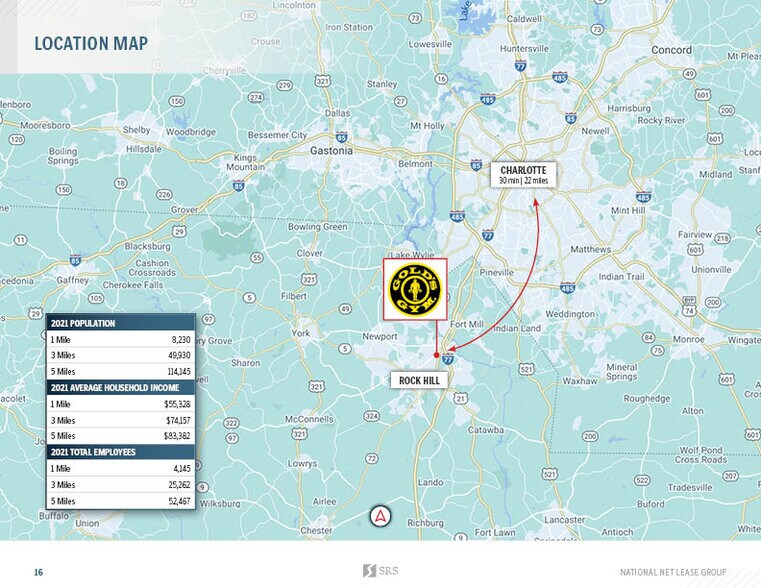
Task: Click the $83,382 household income value
Action: click(x=176, y=436)
